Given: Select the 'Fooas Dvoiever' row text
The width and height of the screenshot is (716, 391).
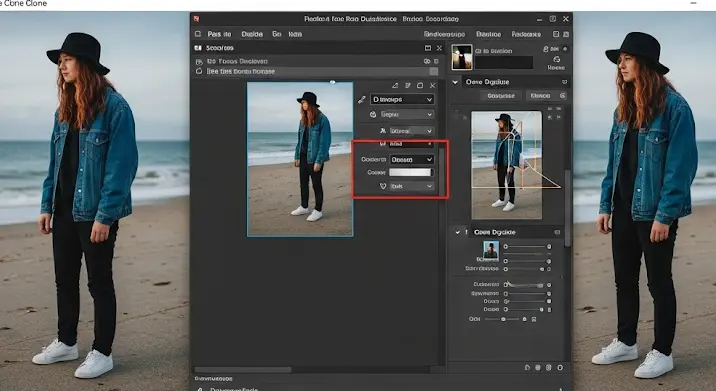Looking at the screenshot, I should [x=237, y=61].
